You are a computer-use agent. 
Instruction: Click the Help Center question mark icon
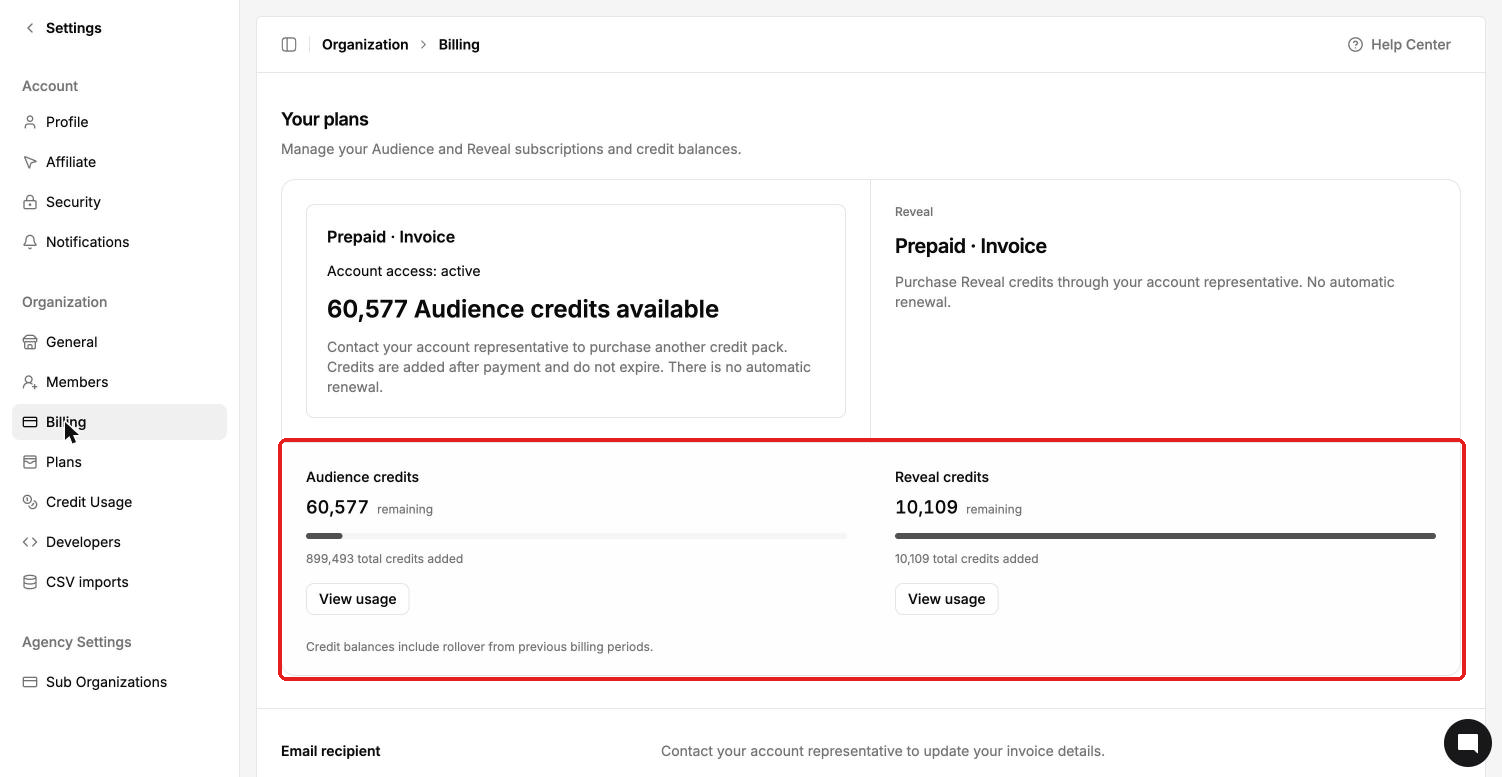click(1355, 44)
